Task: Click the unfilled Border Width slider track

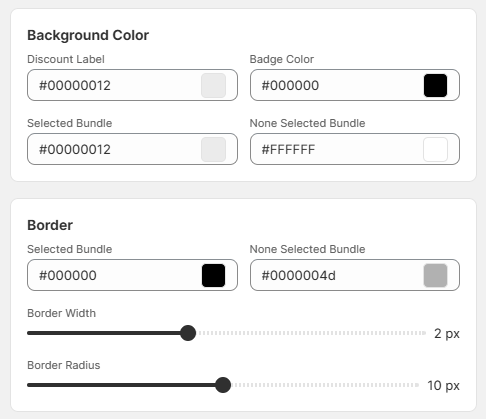Action: (x=311, y=333)
